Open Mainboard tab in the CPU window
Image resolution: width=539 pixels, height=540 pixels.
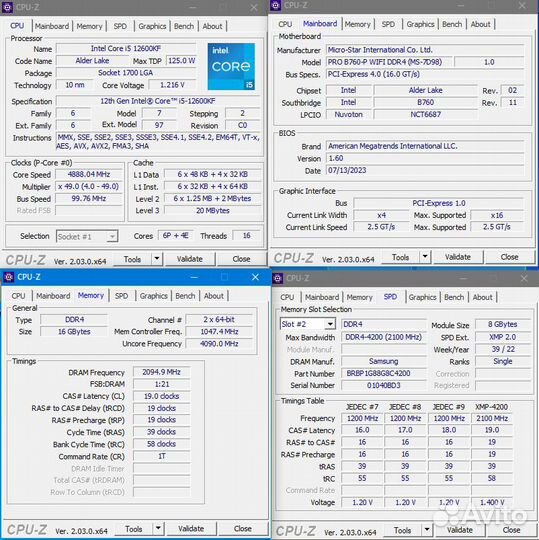tap(52, 26)
